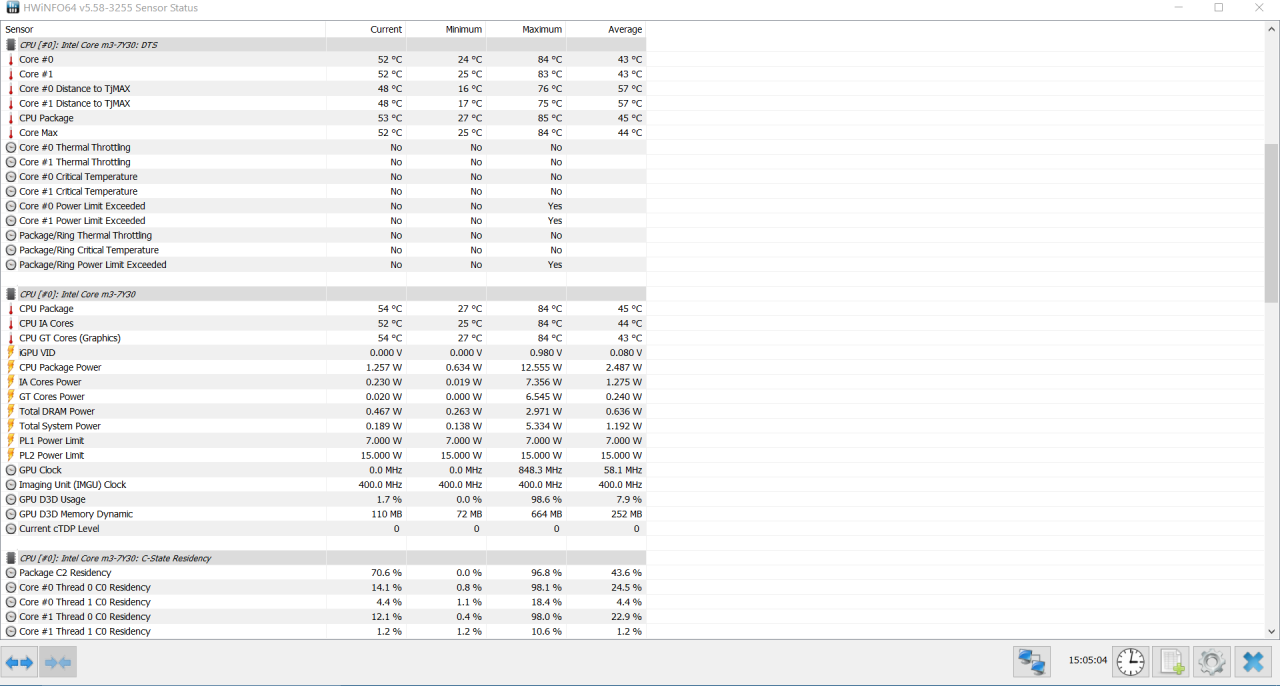This screenshot has height=686, width=1280.
Task: Click thermometer icon of CPU IA Cores
Action: [x=11, y=324]
